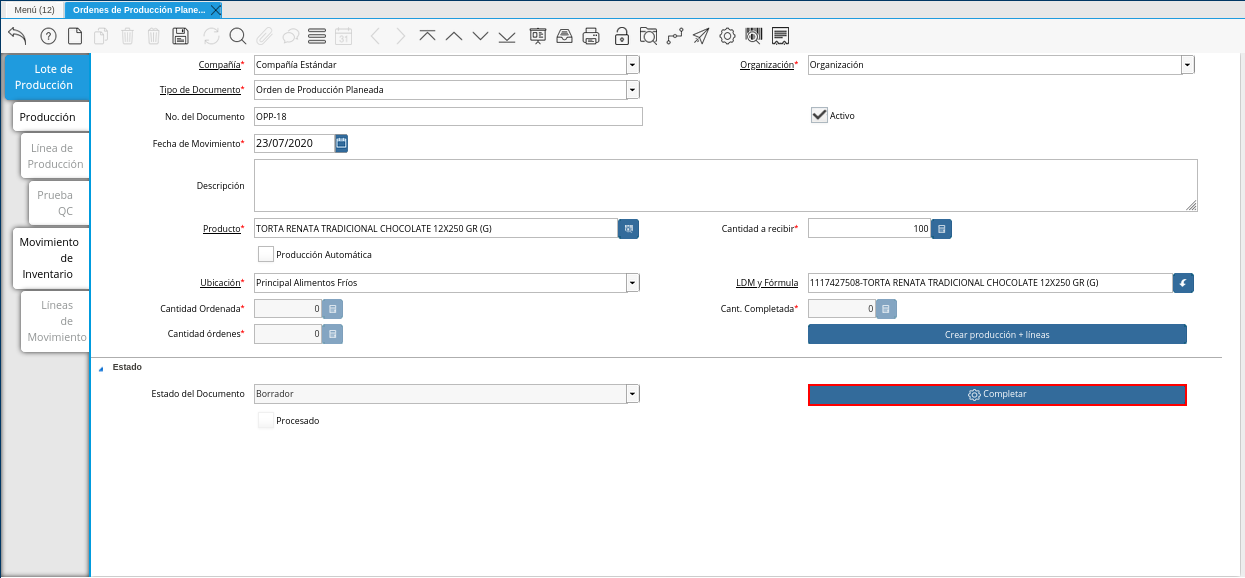Switch to the Producción tab
This screenshot has height=578, width=1245.
[x=48, y=117]
